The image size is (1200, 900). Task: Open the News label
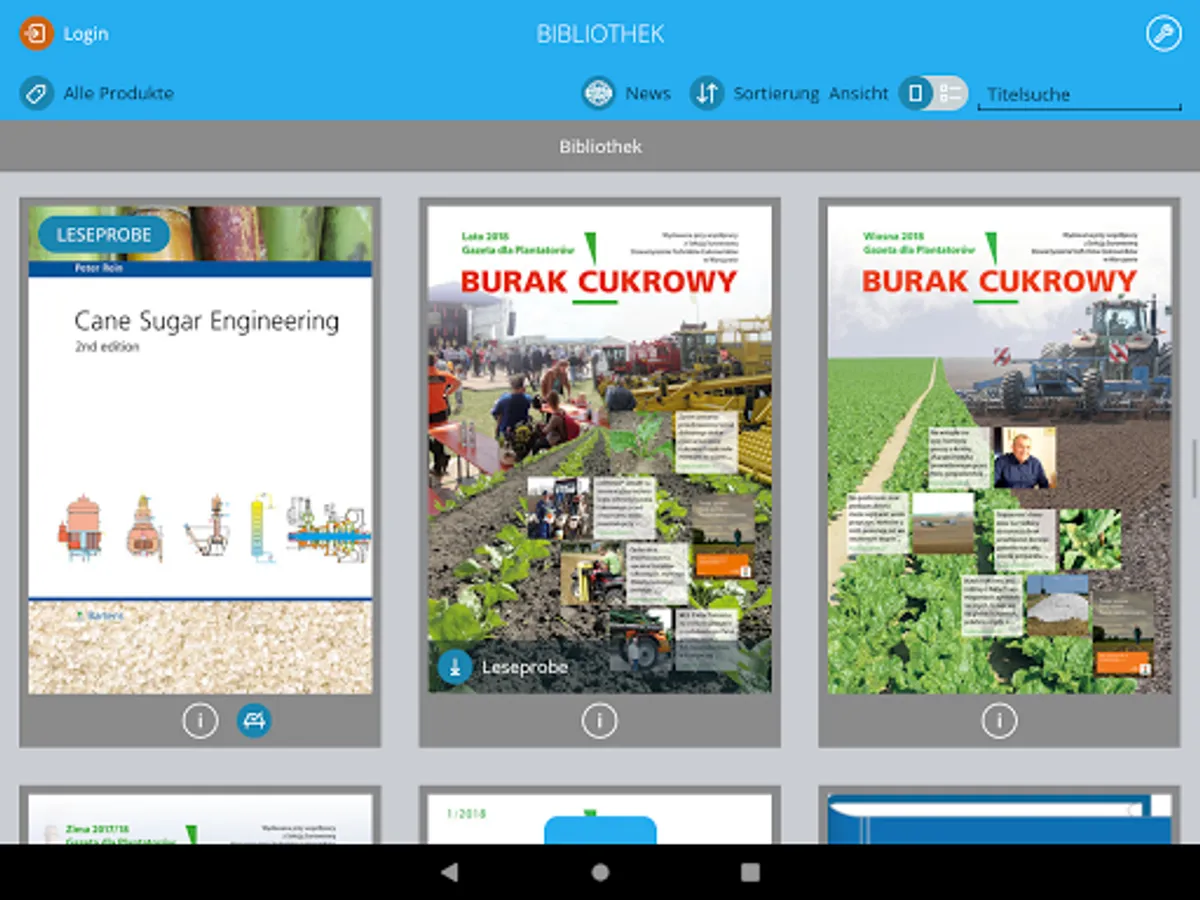(648, 94)
